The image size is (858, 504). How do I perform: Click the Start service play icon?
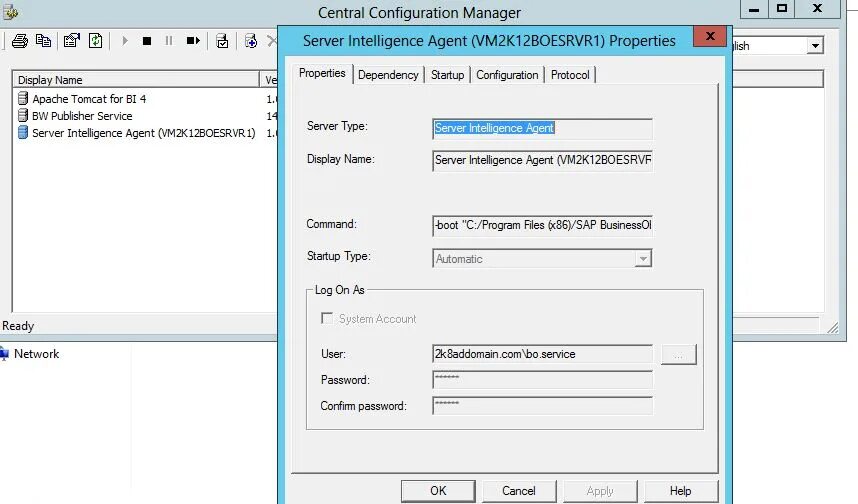pos(125,41)
